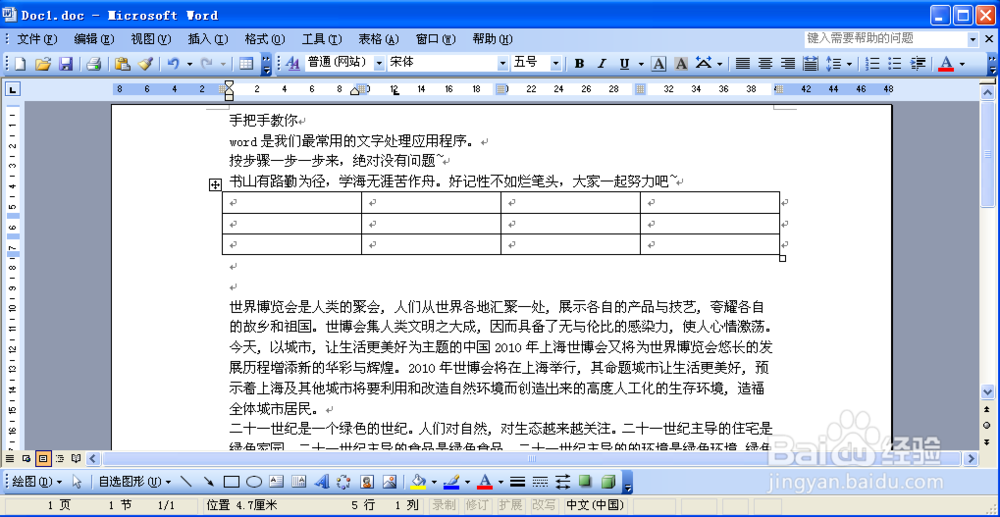The width and height of the screenshot is (1000, 517).
Task: Center align text
Action: coord(765,64)
